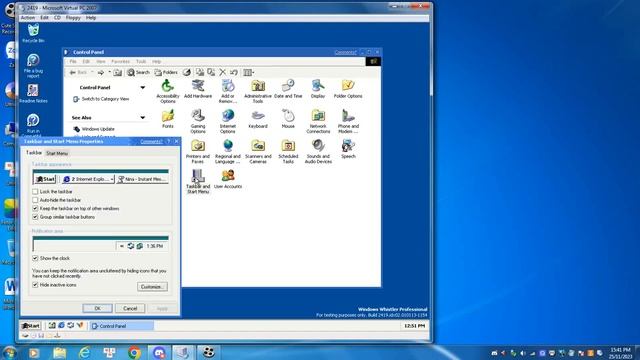Open File menu in Control Panel
The width and height of the screenshot is (640, 360).
[x=73, y=62]
